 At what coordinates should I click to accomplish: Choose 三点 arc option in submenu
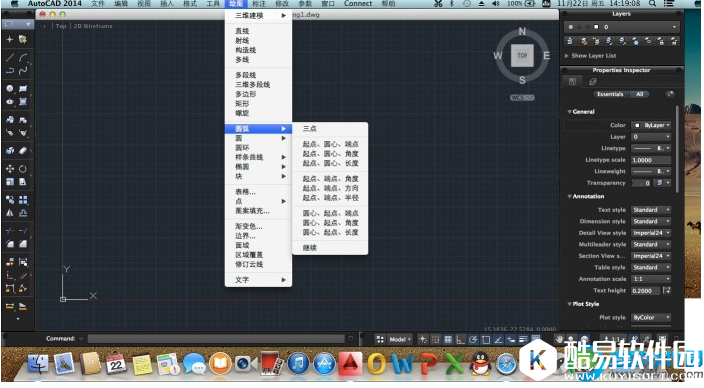tap(330, 128)
